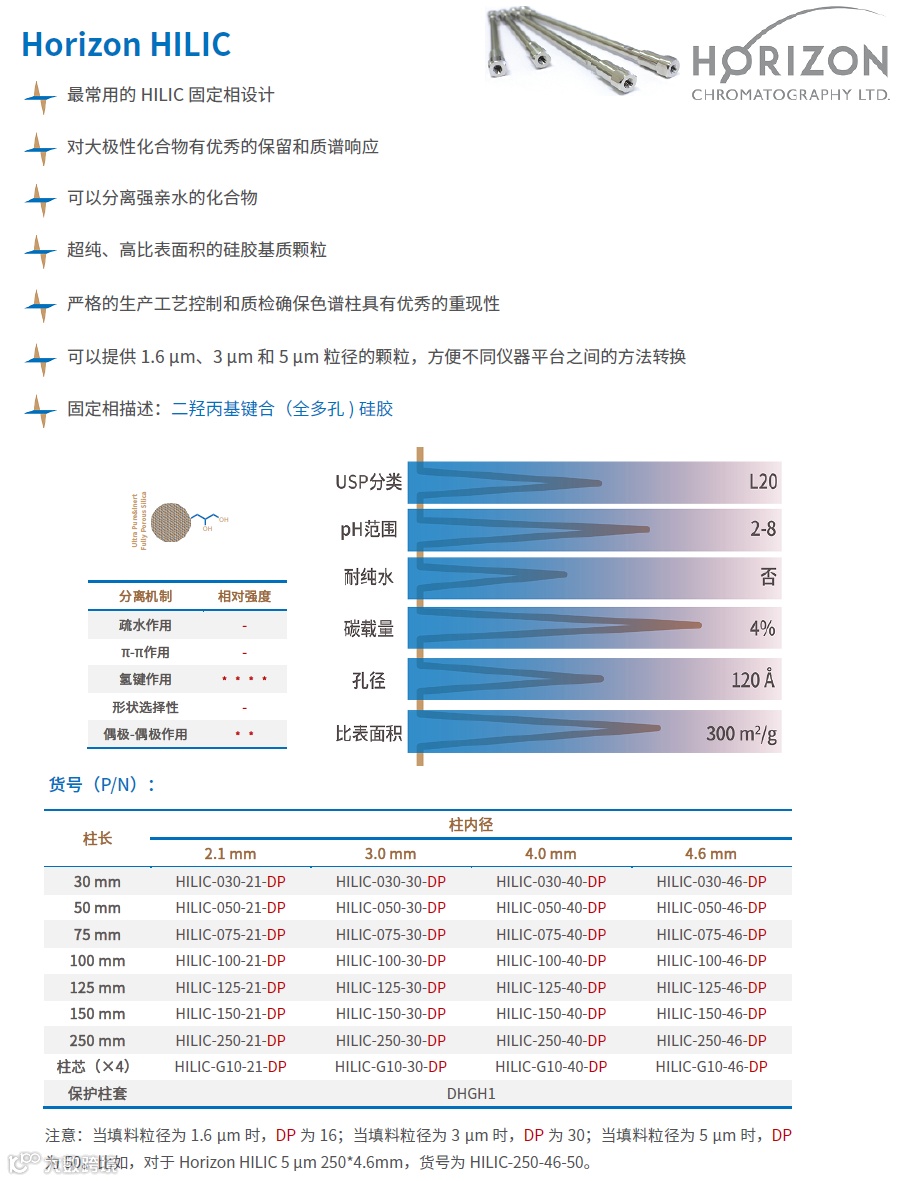Click part number HILIC-150-30-DP
Viewport: 900px width, 1181px height.
(391, 1014)
